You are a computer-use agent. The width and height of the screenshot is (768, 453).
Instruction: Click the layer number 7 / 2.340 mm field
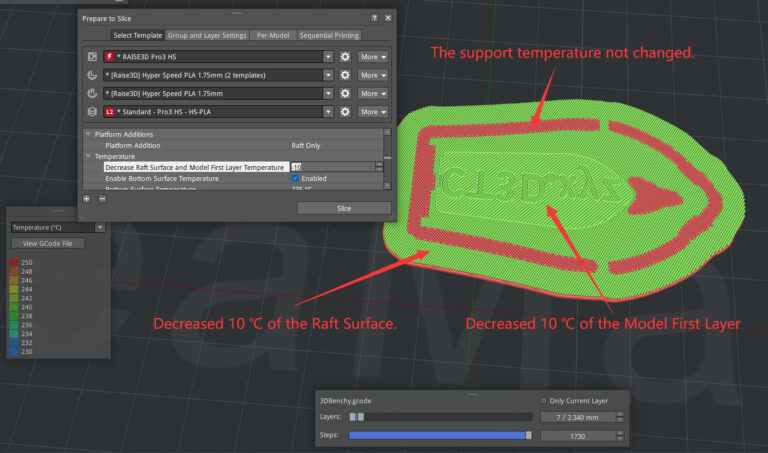coord(577,417)
